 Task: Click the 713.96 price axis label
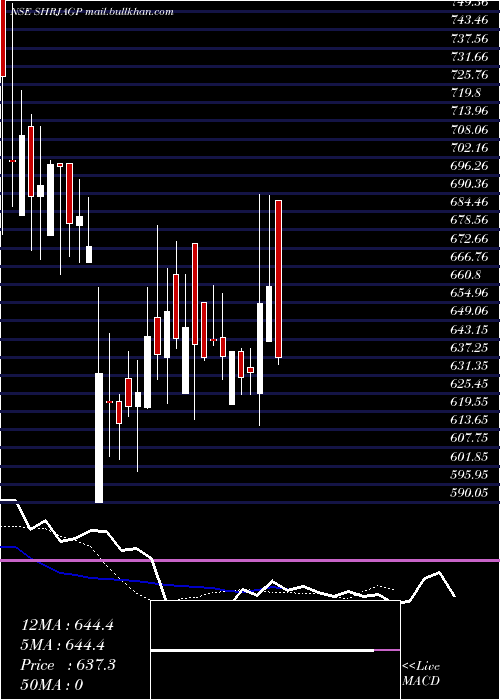click(467, 111)
